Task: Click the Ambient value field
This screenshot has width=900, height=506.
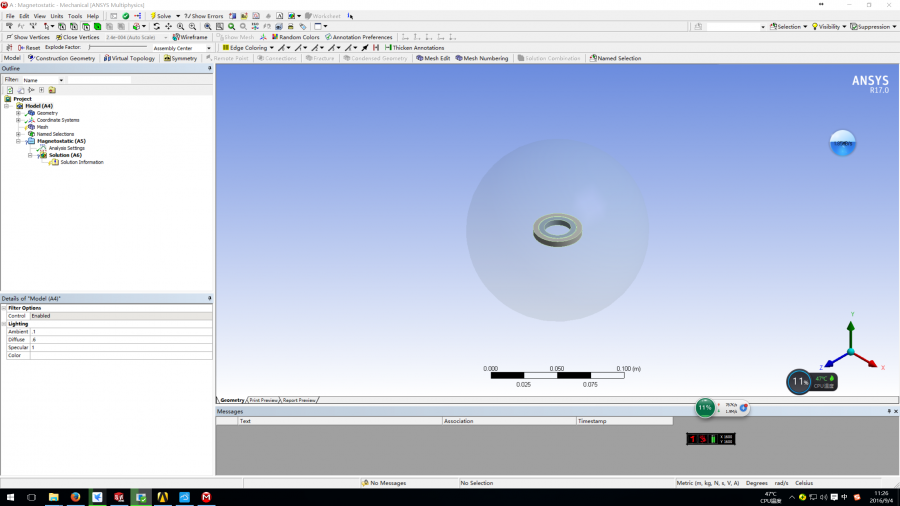Action: coord(121,332)
